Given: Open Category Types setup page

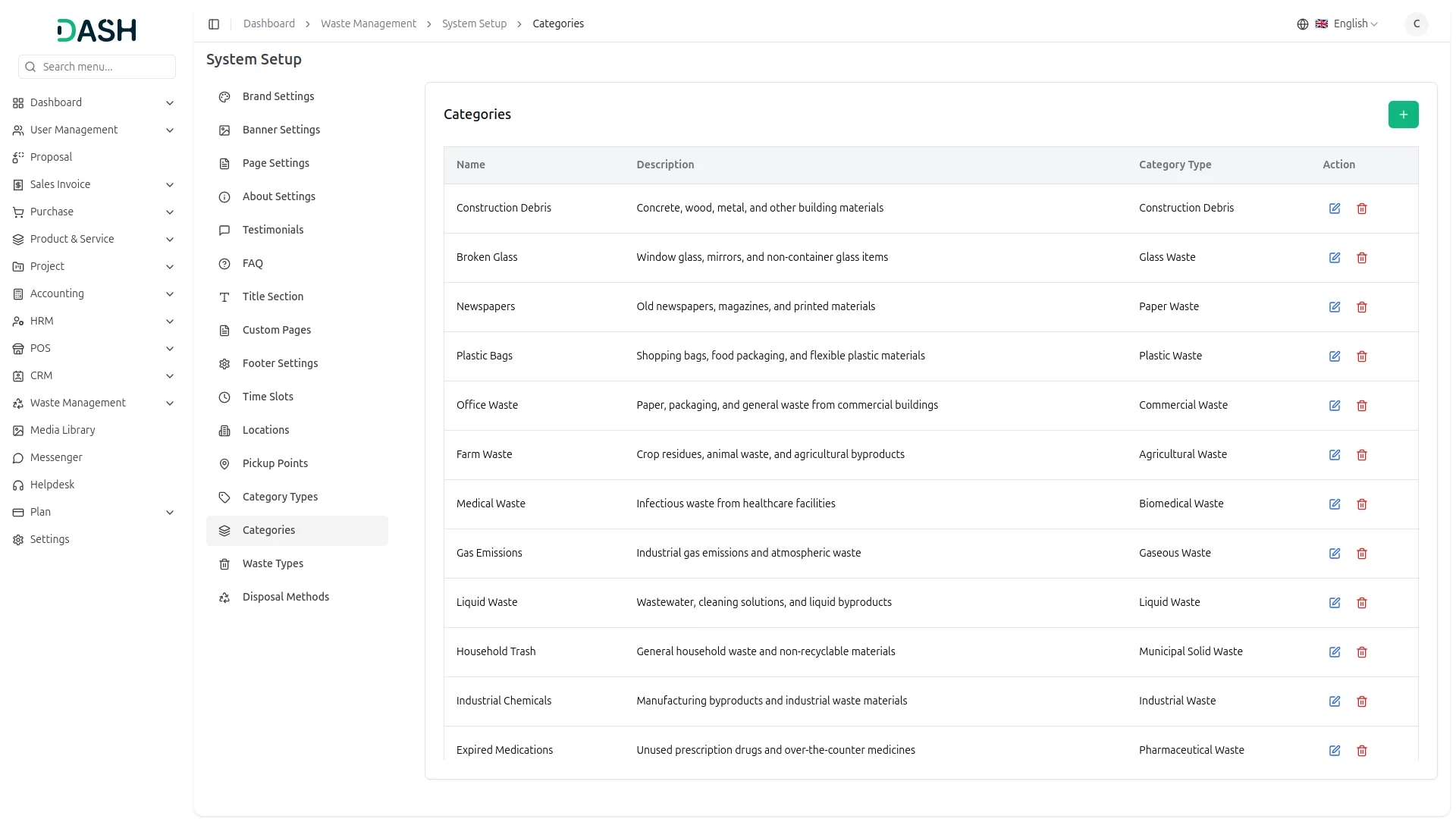Looking at the screenshot, I should click(x=280, y=497).
